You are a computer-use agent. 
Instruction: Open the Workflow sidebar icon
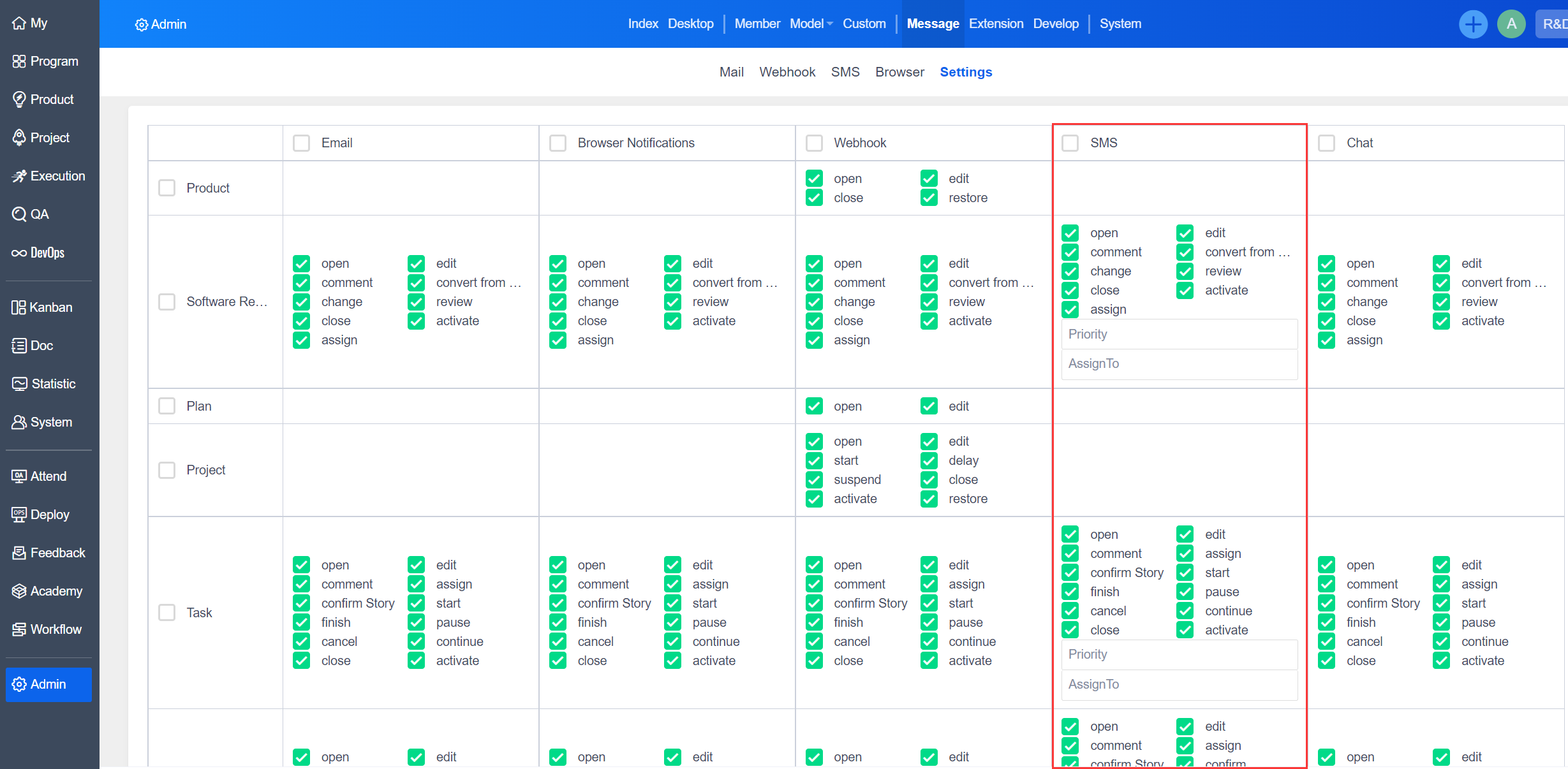[19, 629]
